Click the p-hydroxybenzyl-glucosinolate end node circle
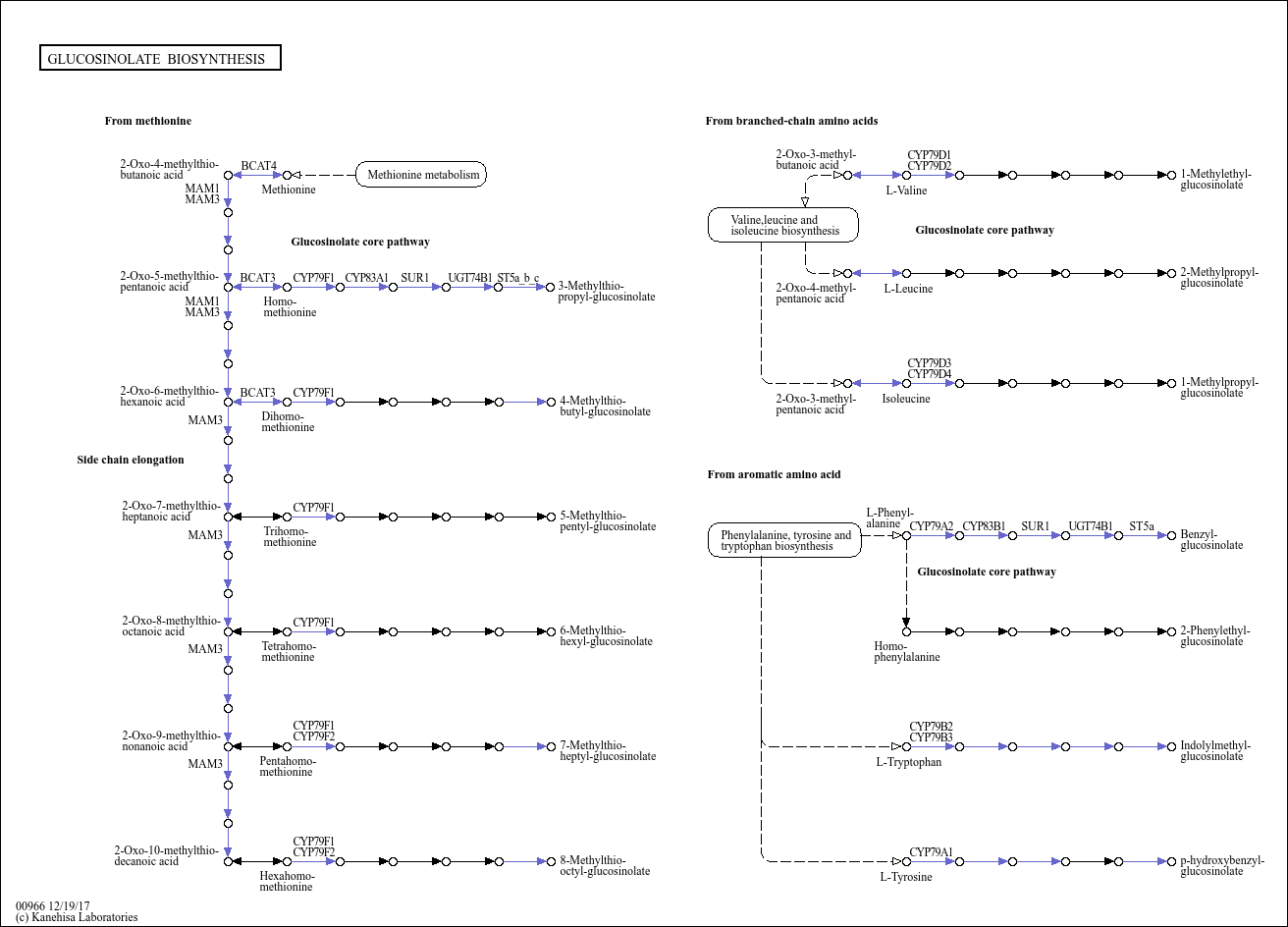This screenshot has height=927, width=1288. [1171, 861]
